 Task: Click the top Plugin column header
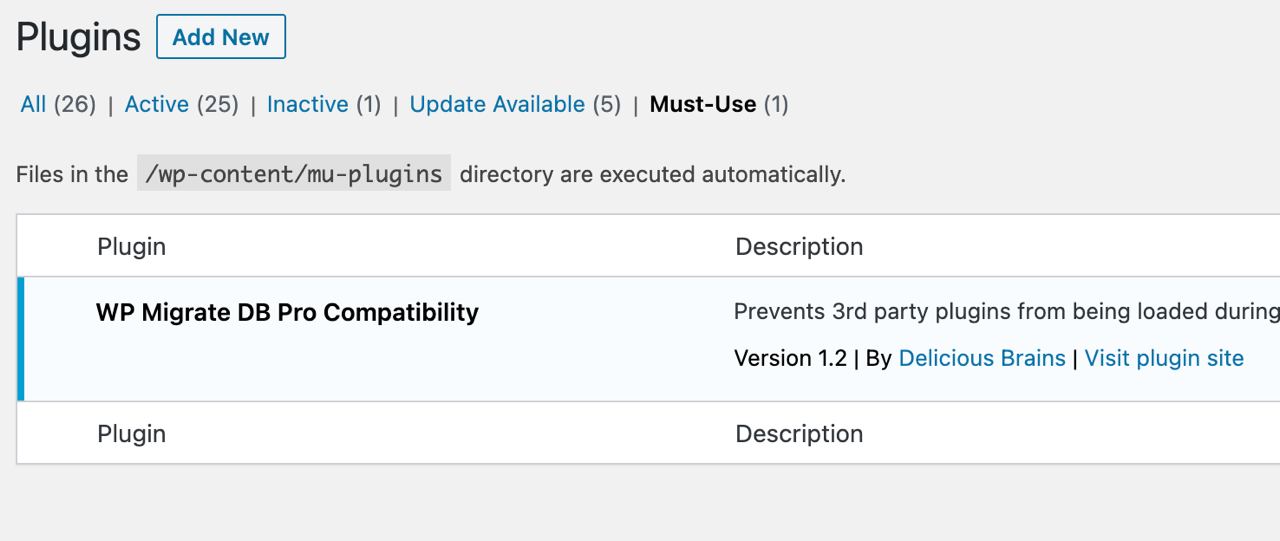click(132, 246)
